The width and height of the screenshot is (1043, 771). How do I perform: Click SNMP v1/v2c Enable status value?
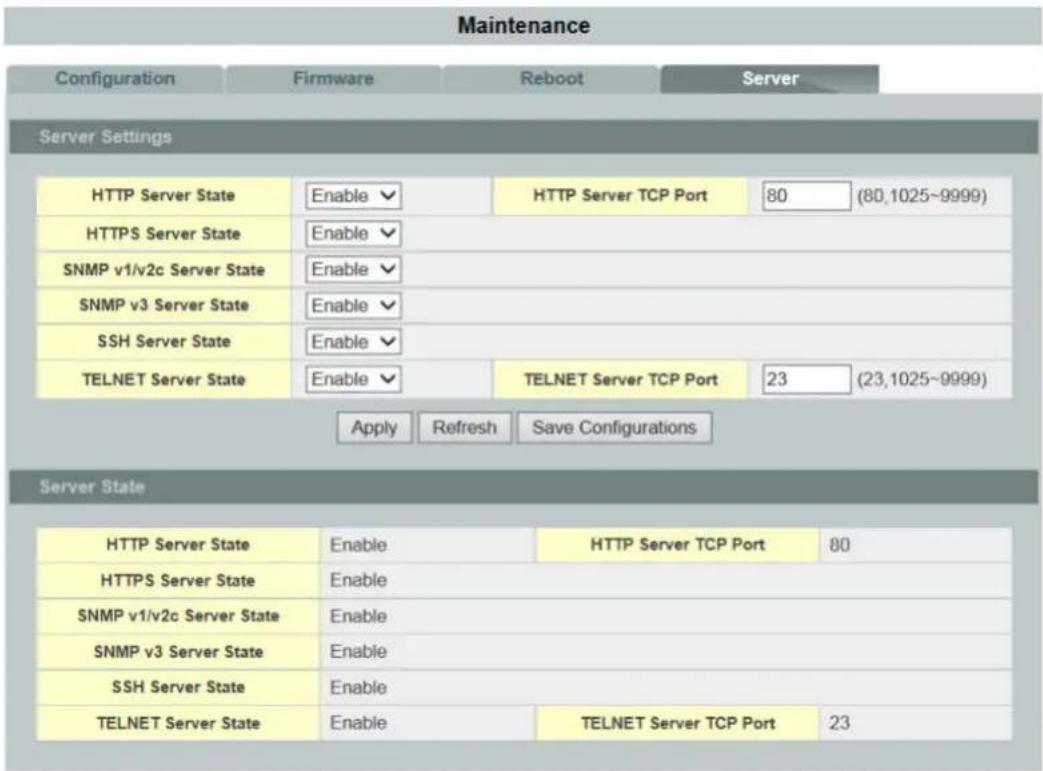359,616
